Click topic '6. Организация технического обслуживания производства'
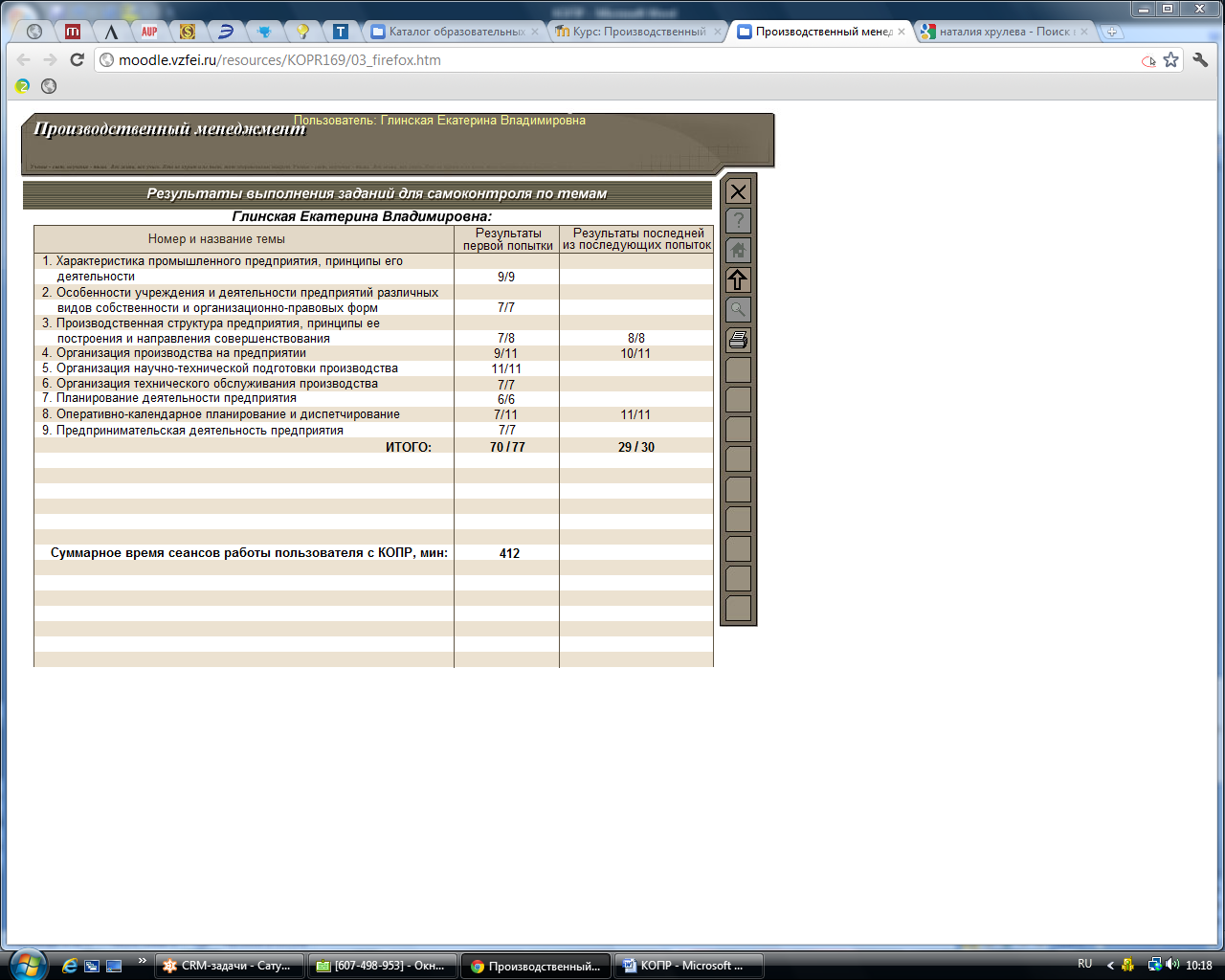 tap(210, 384)
